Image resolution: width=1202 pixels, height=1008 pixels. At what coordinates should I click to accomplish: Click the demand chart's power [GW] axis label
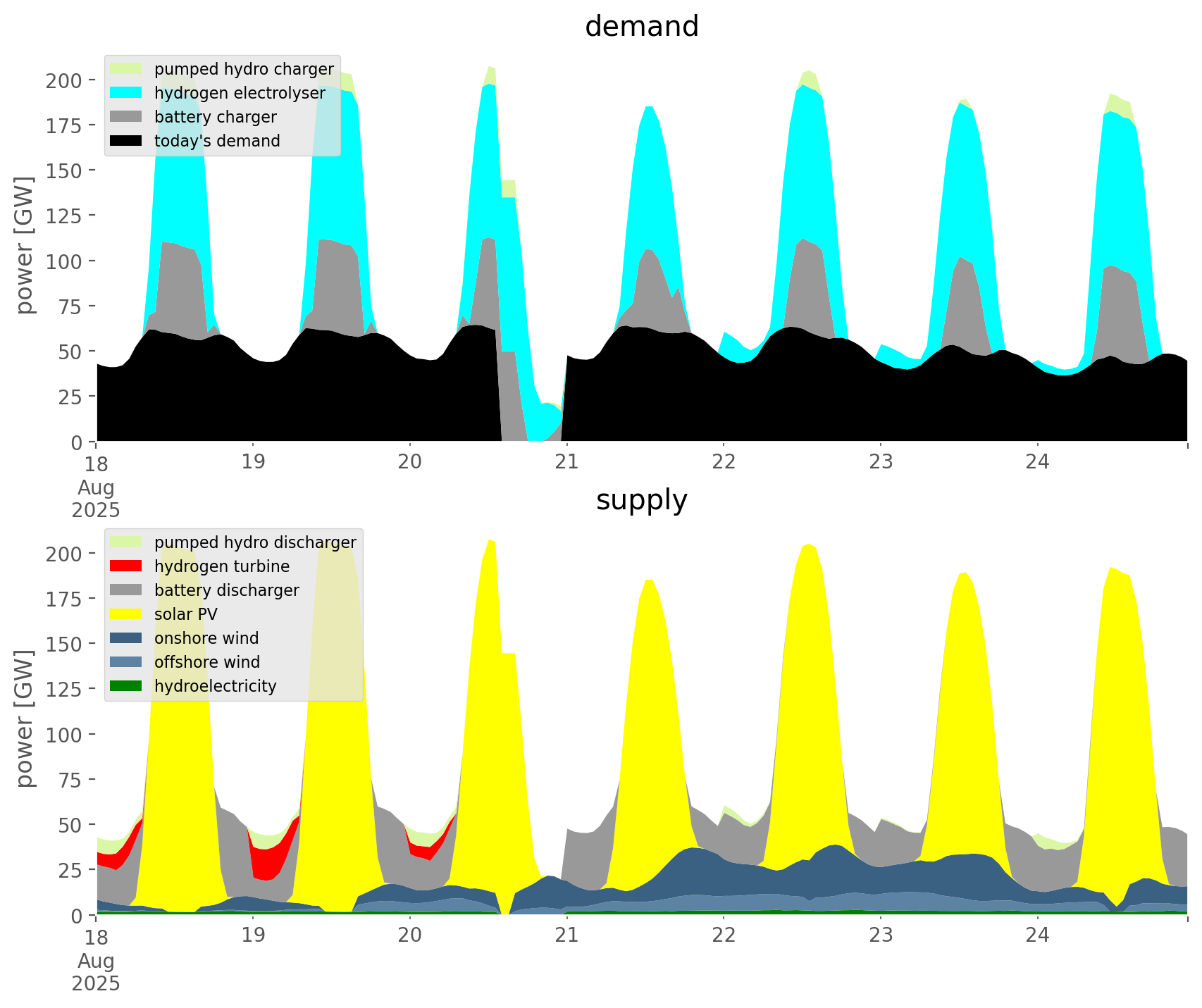25,245
